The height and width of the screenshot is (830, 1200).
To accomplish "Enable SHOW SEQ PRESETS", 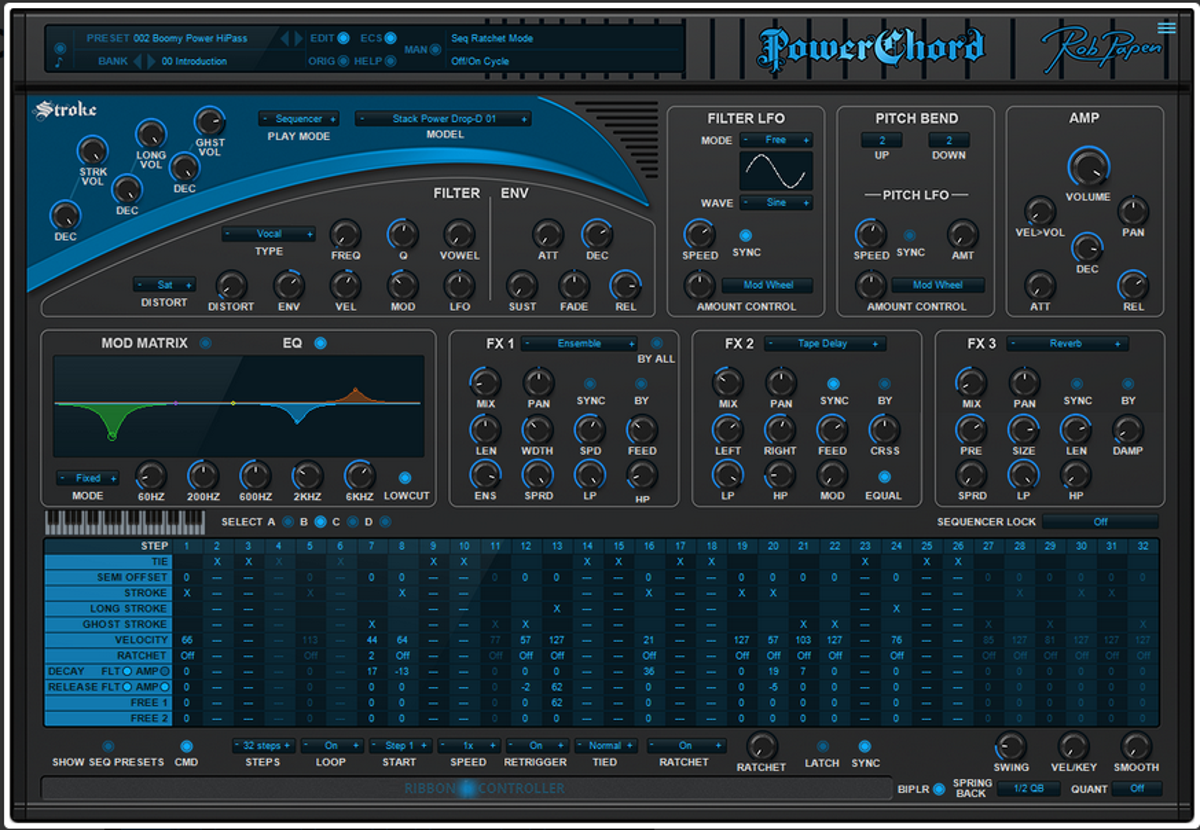I will click(x=108, y=746).
